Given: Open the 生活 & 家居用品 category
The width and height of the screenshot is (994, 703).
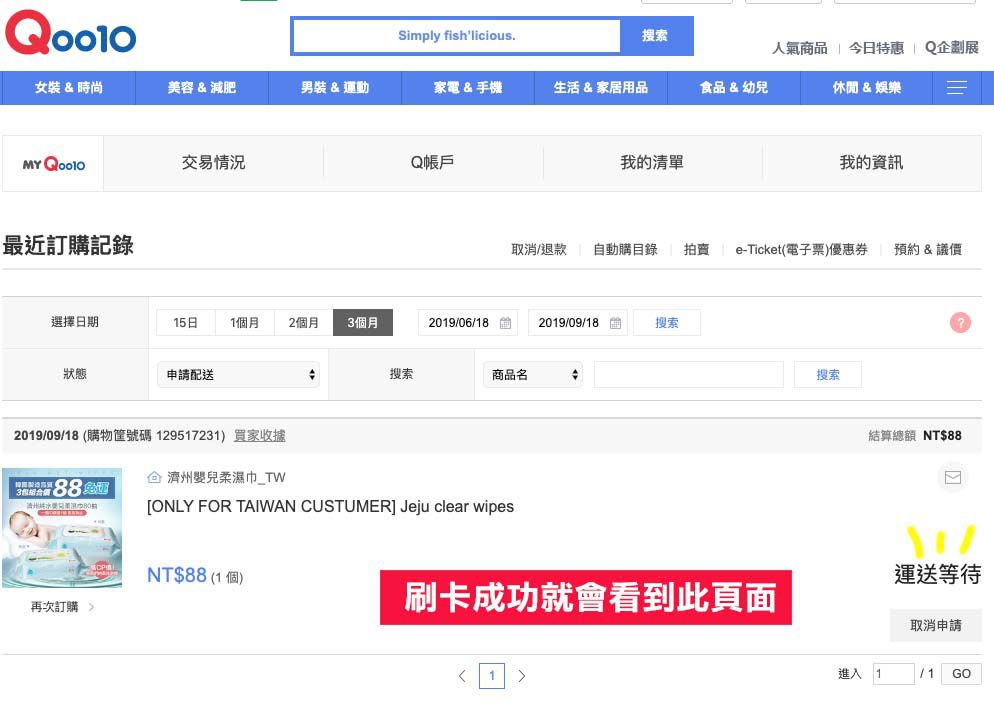Looking at the screenshot, I should [x=601, y=87].
